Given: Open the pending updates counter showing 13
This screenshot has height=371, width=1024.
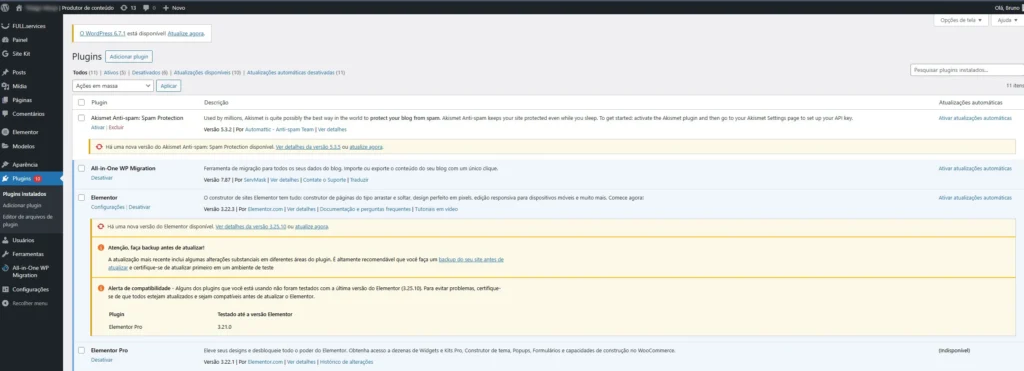Looking at the screenshot, I should pos(129,7).
